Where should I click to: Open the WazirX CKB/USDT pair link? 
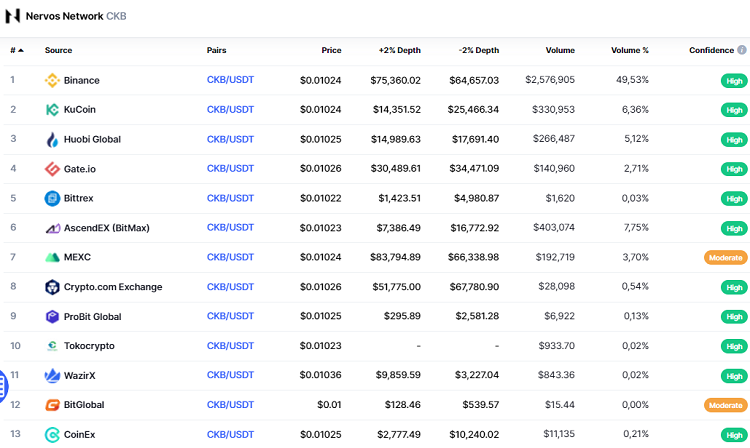(x=230, y=376)
